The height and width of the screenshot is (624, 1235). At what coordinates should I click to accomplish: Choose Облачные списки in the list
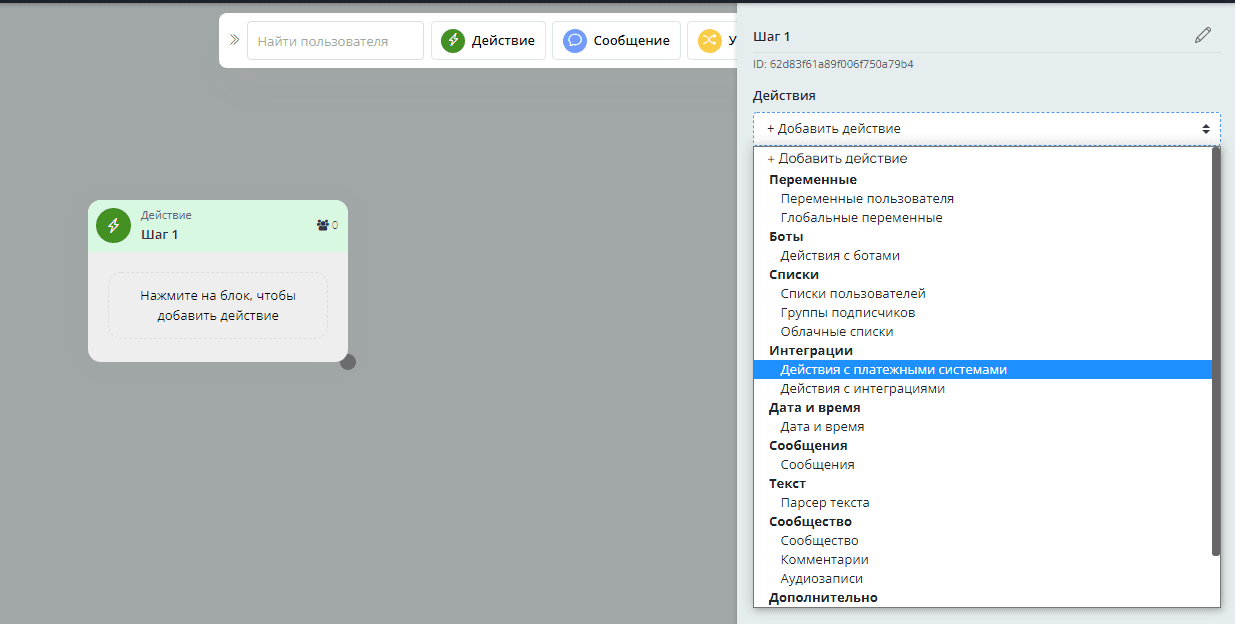click(837, 332)
